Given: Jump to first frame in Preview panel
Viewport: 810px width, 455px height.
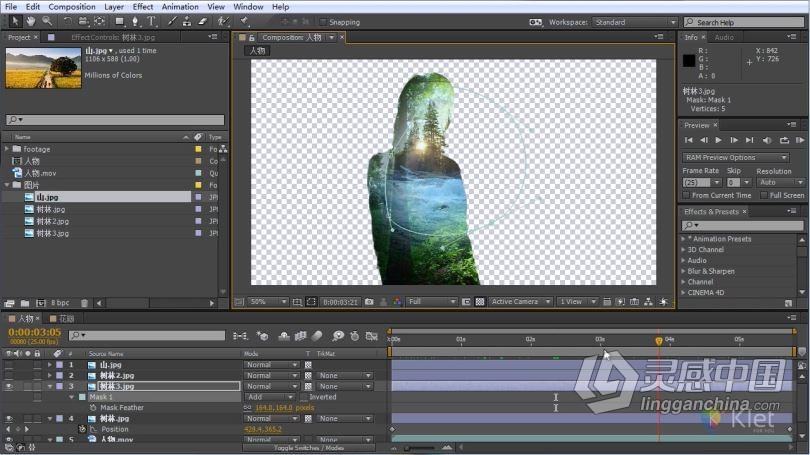Looking at the screenshot, I should click(689, 140).
